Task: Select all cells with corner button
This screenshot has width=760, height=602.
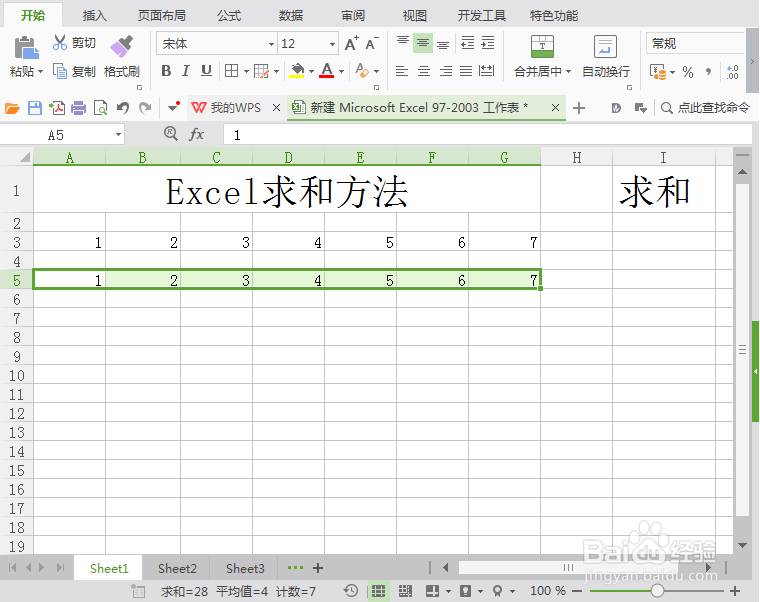Action: point(16,157)
